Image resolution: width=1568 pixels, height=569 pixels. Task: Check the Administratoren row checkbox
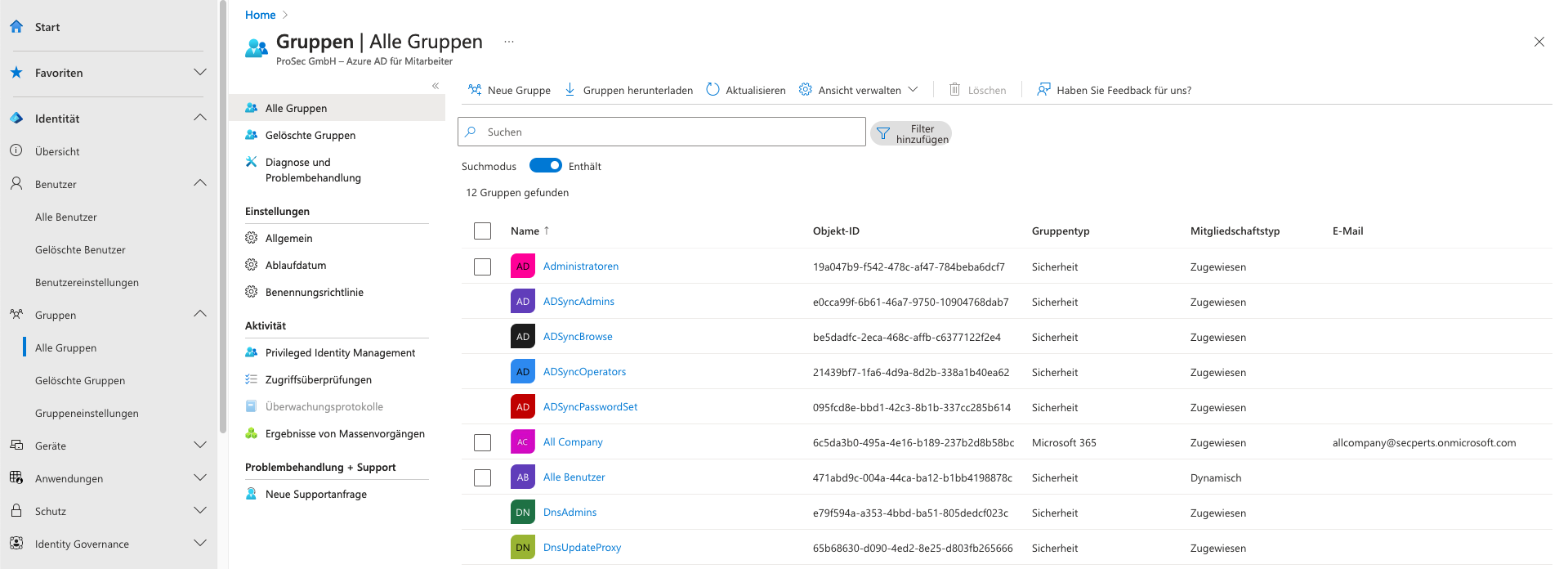pyautogui.click(x=483, y=267)
